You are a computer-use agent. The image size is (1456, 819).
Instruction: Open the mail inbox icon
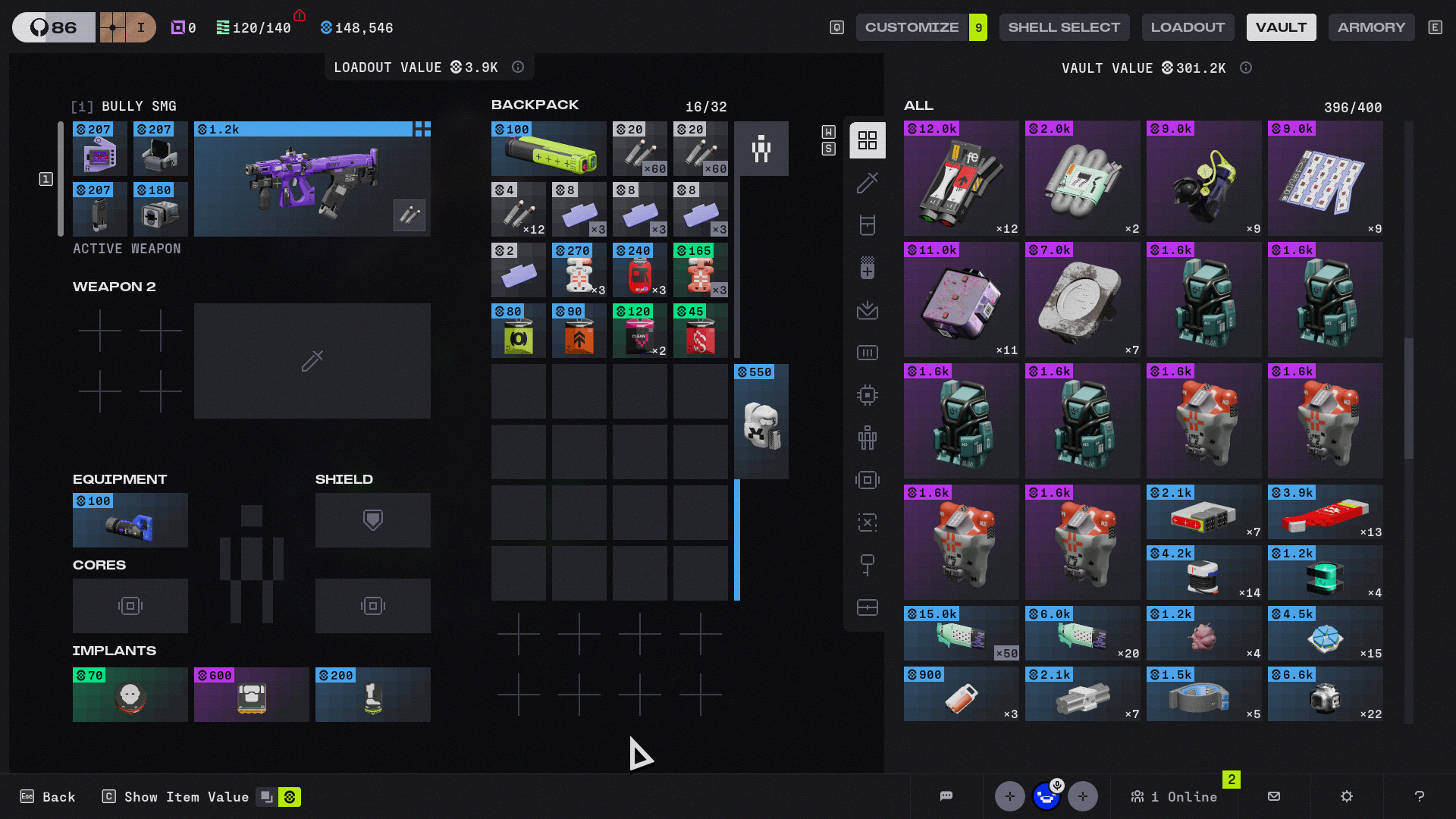(1274, 796)
